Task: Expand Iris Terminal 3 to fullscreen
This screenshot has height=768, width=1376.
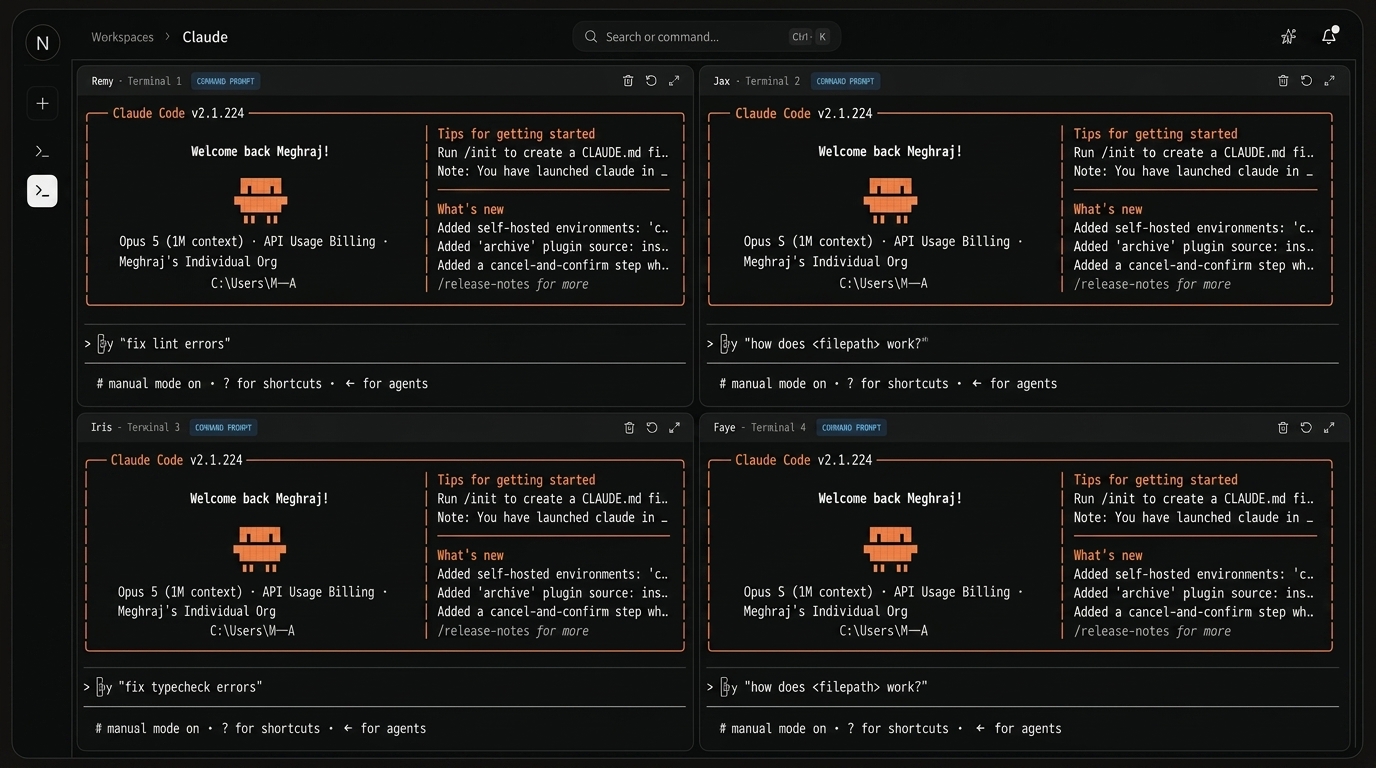Action: click(x=674, y=428)
